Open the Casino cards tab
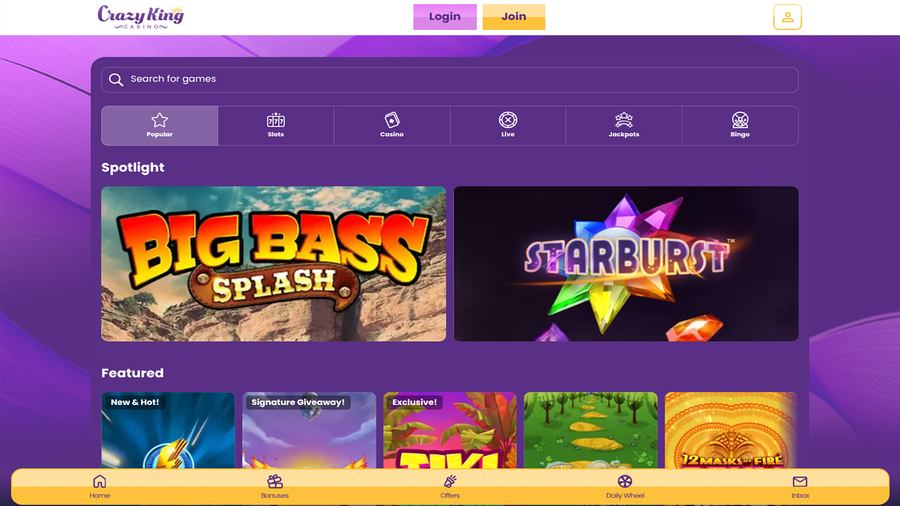The height and width of the screenshot is (506, 900). click(x=392, y=126)
